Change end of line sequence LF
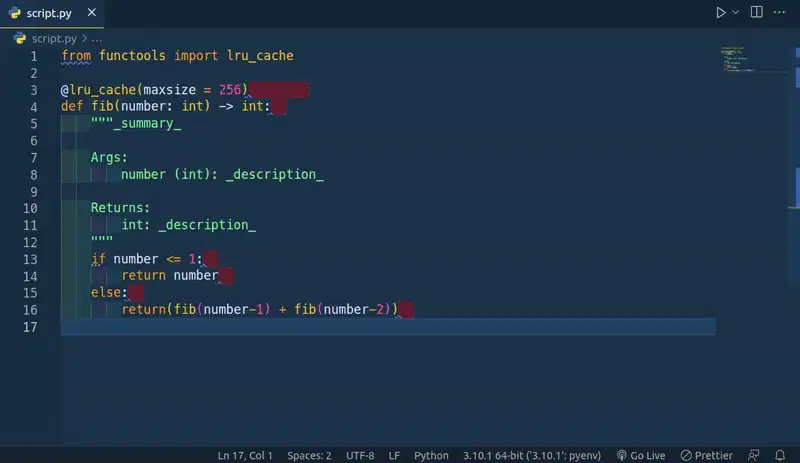Viewport: 800px width, 463px height. point(394,455)
